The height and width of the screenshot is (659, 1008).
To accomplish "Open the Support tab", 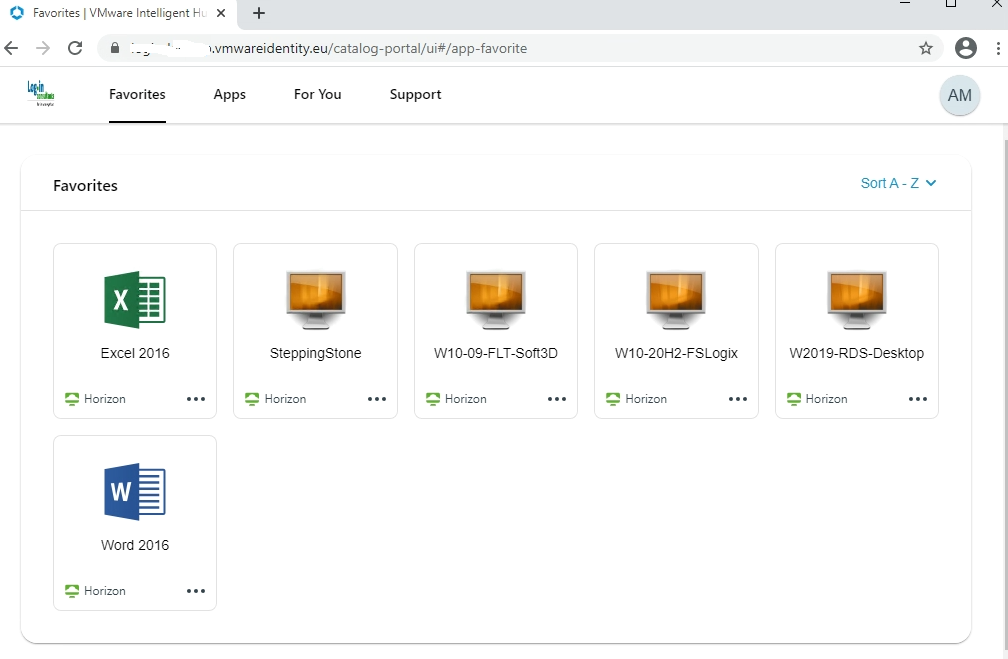I will (x=415, y=95).
